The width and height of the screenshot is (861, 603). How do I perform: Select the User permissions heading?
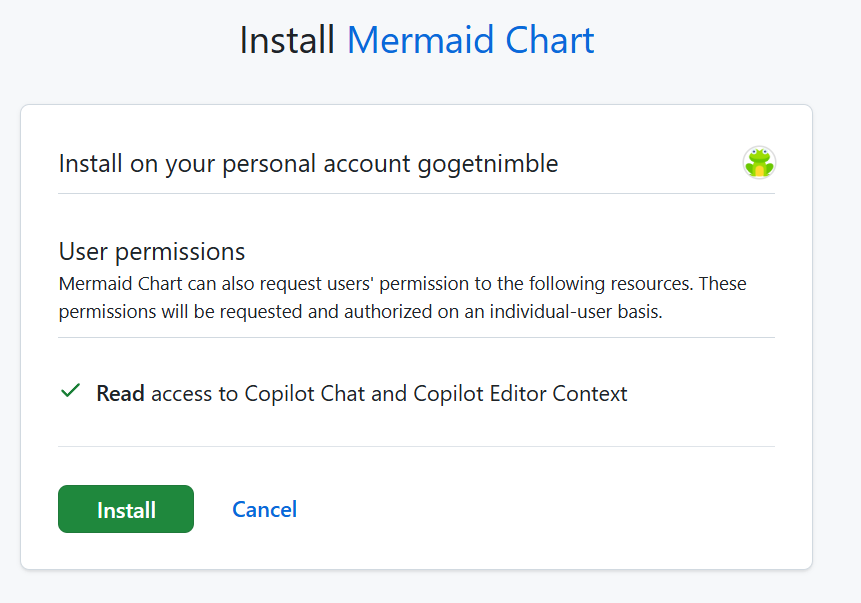tap(152, 250)
